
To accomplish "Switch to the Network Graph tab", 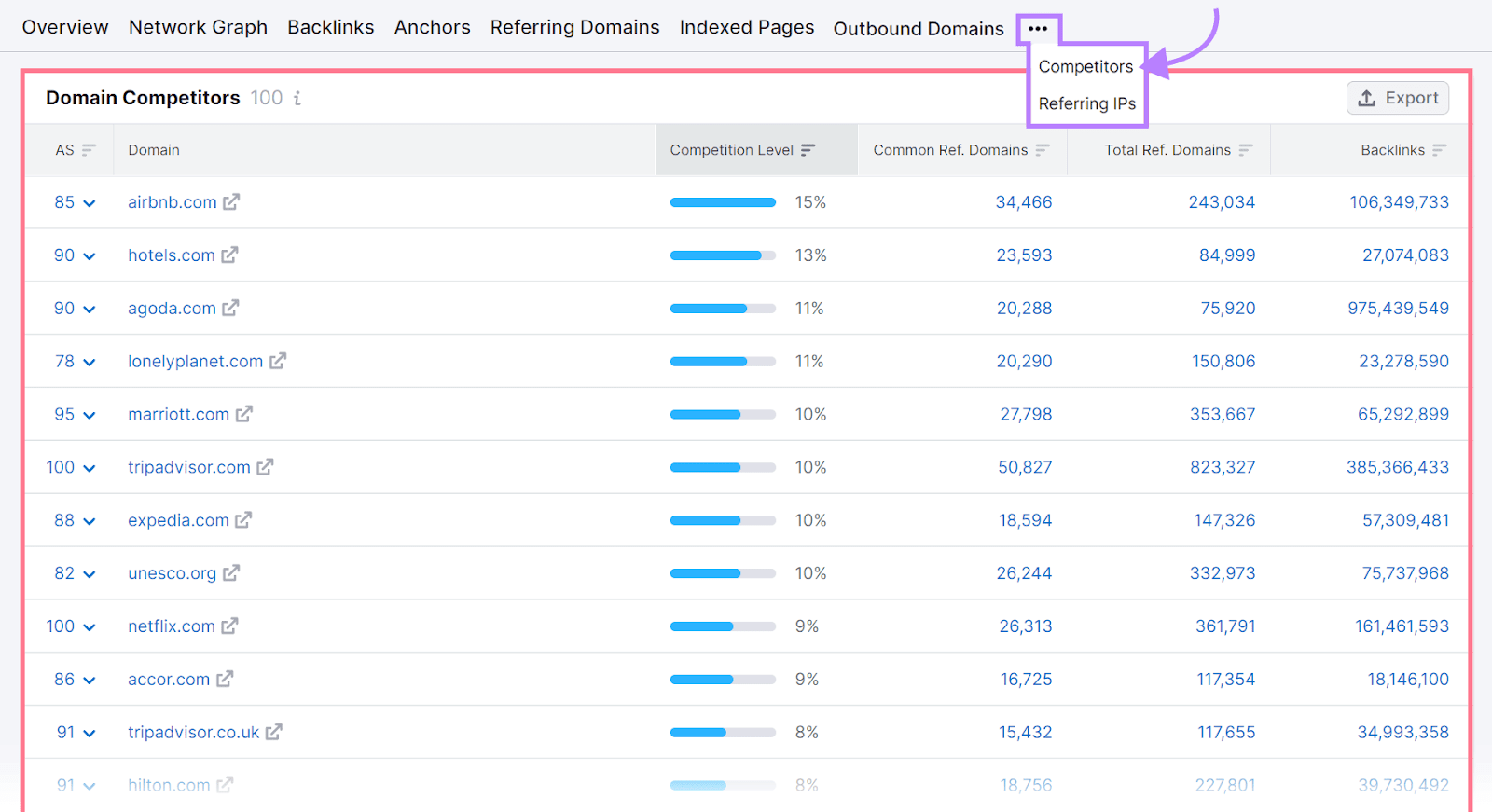I will [x=198, y=27].
